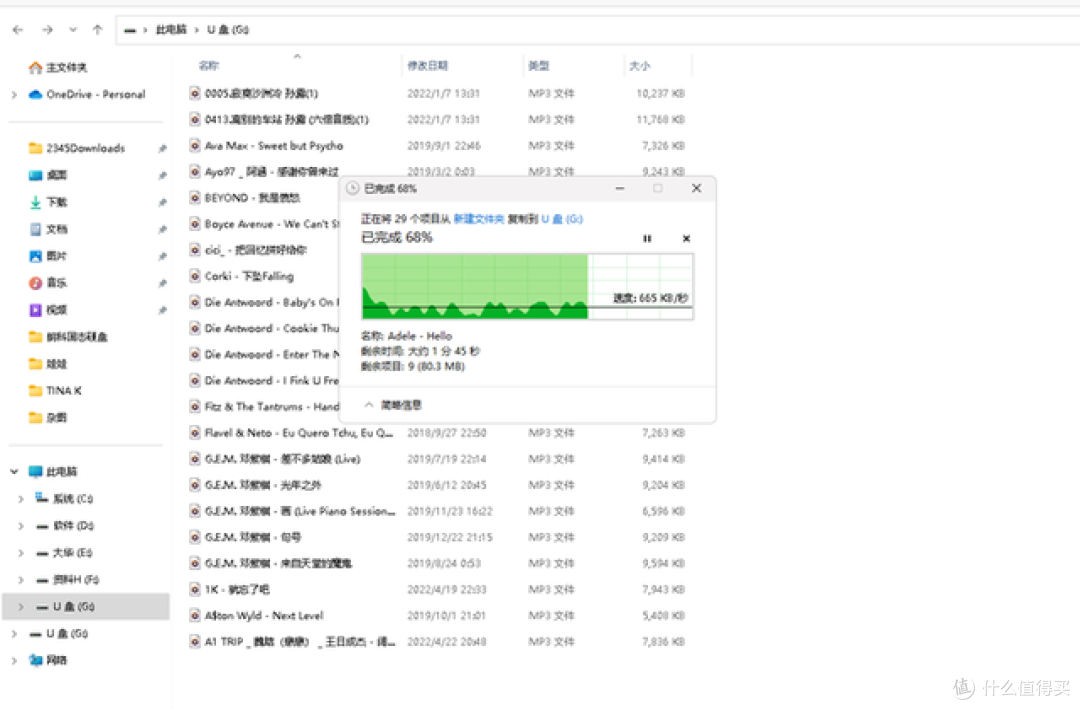Select file Die Antwoord - I Fink U Fre
Screen dimensions: 1080x710
271,381
